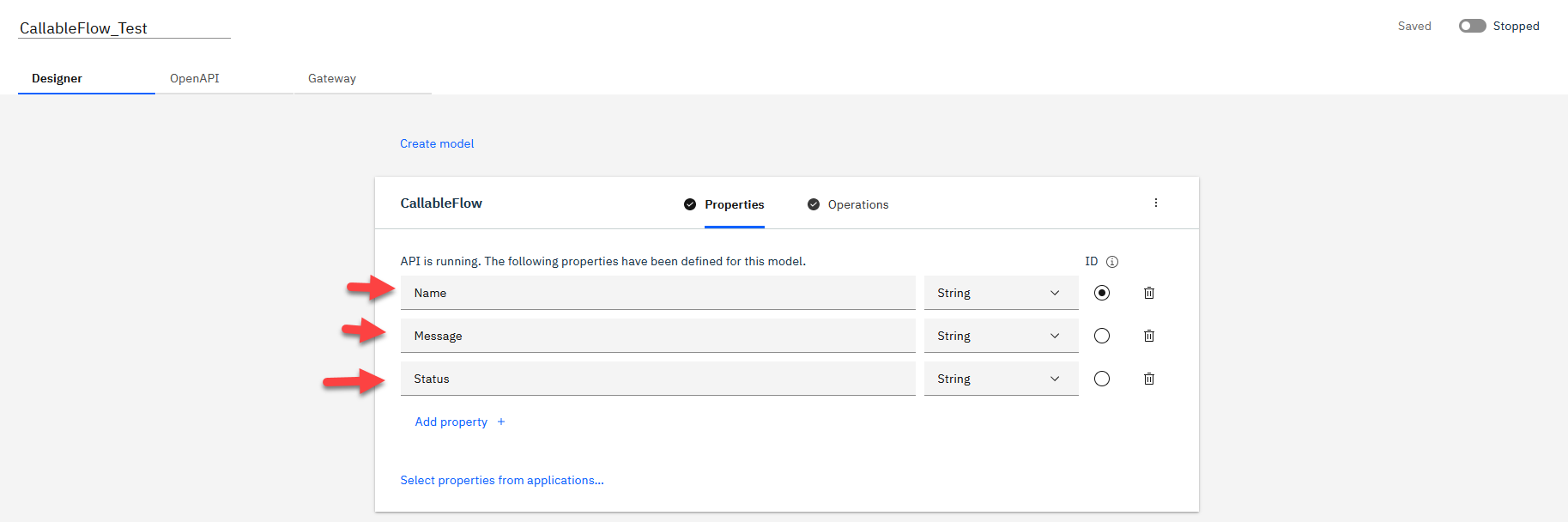
Task: Click the Operations checkmark icon
Action: [x=814, y=204]
